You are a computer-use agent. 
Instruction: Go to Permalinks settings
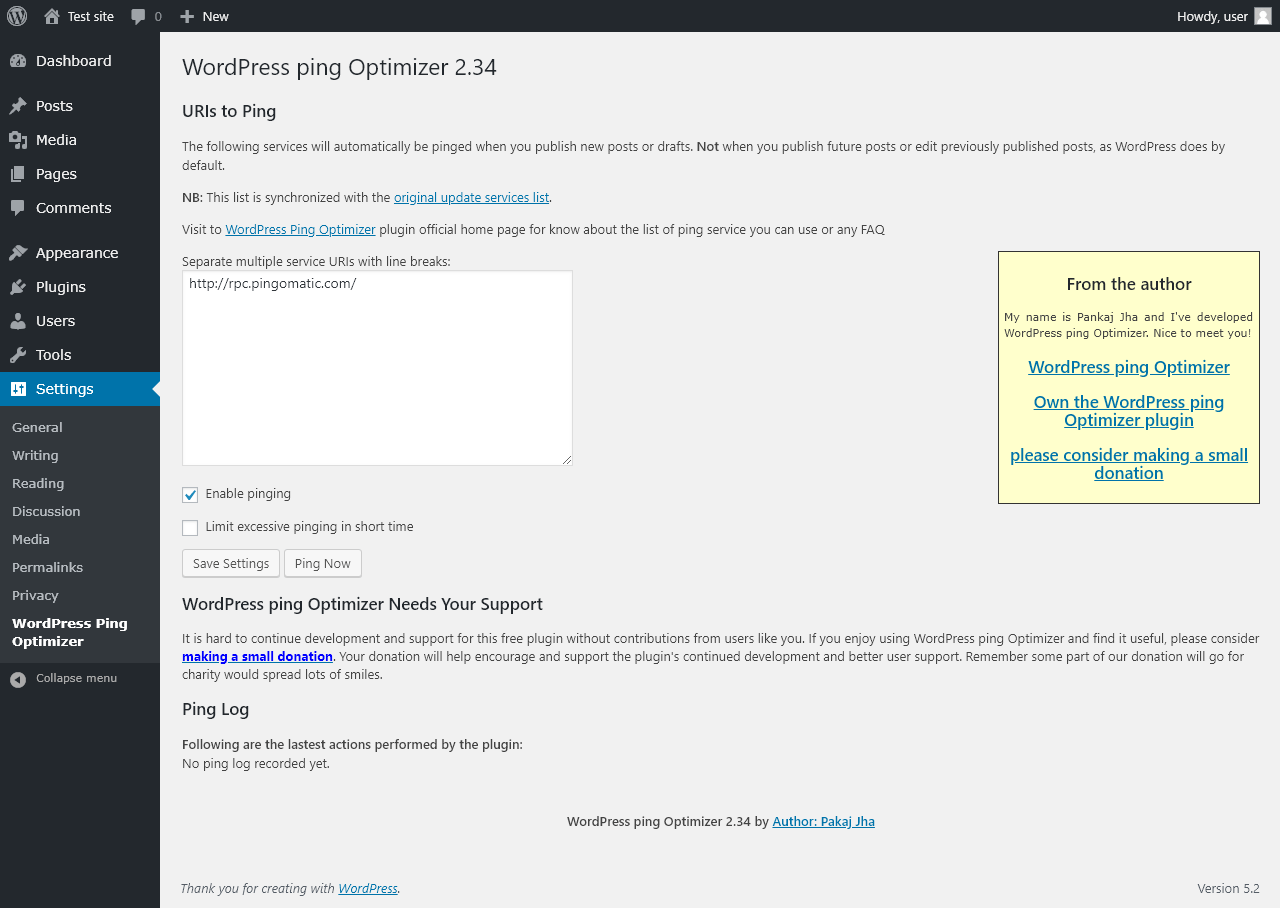pyautogui.click(x=47, y=567)
